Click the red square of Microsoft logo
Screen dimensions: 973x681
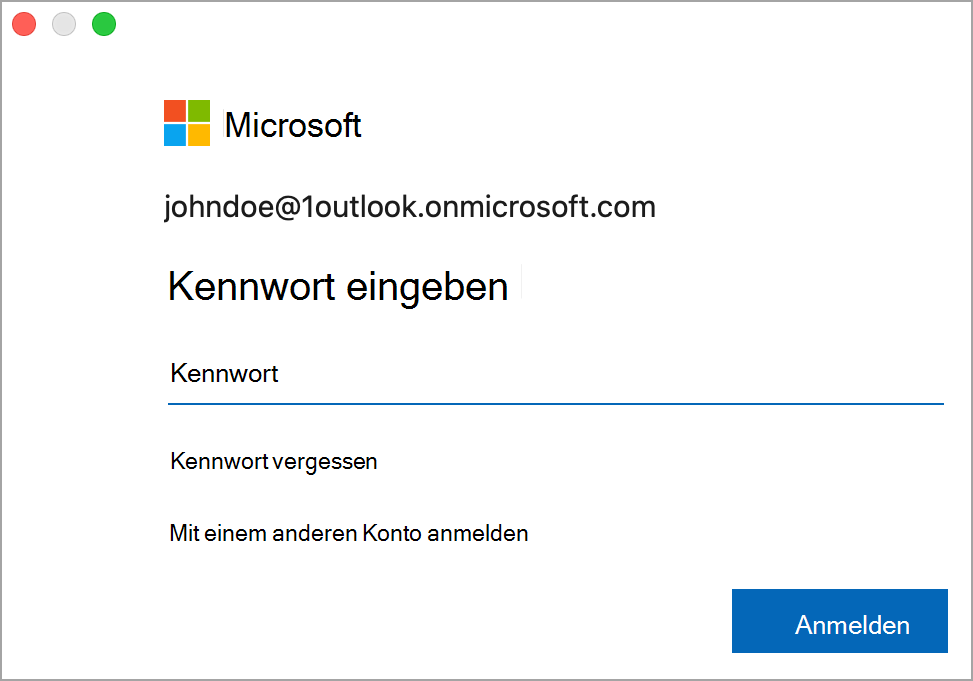[175, 110]
